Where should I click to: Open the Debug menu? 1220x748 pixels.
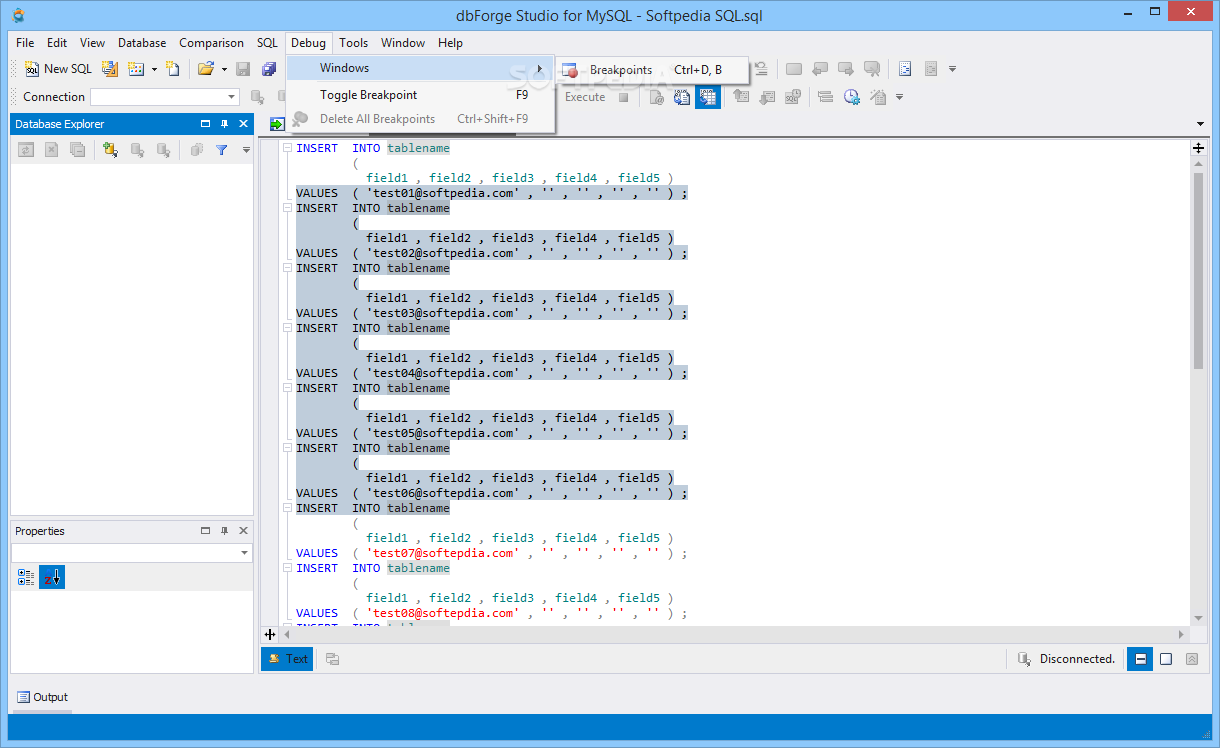[308, 43]
